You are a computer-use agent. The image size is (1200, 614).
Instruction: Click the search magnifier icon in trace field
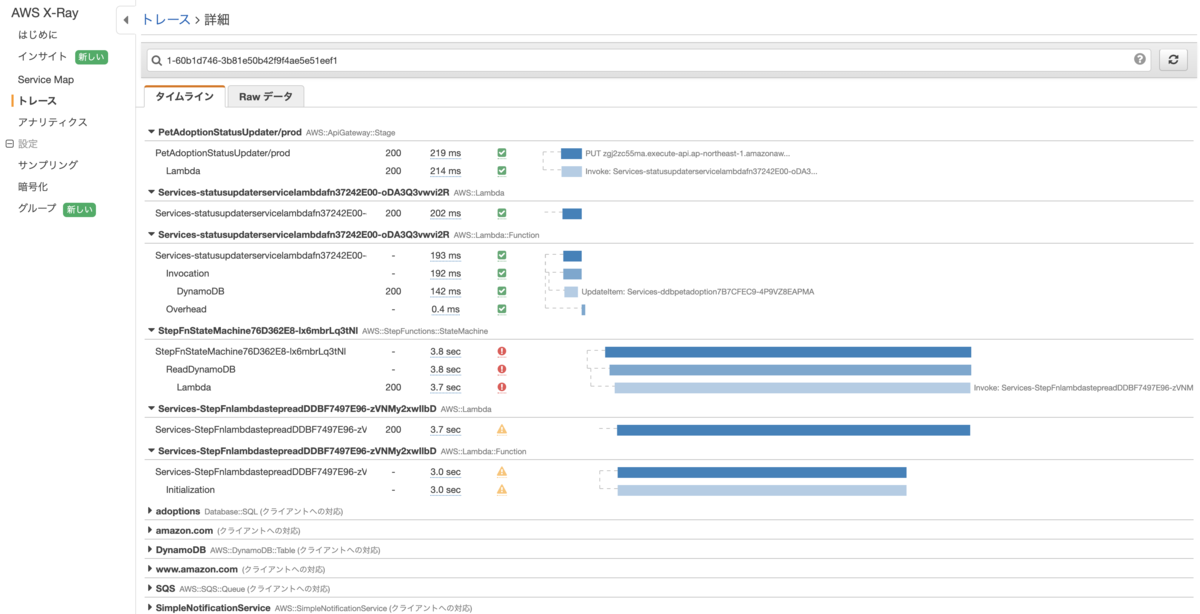[x=157, y=61]
